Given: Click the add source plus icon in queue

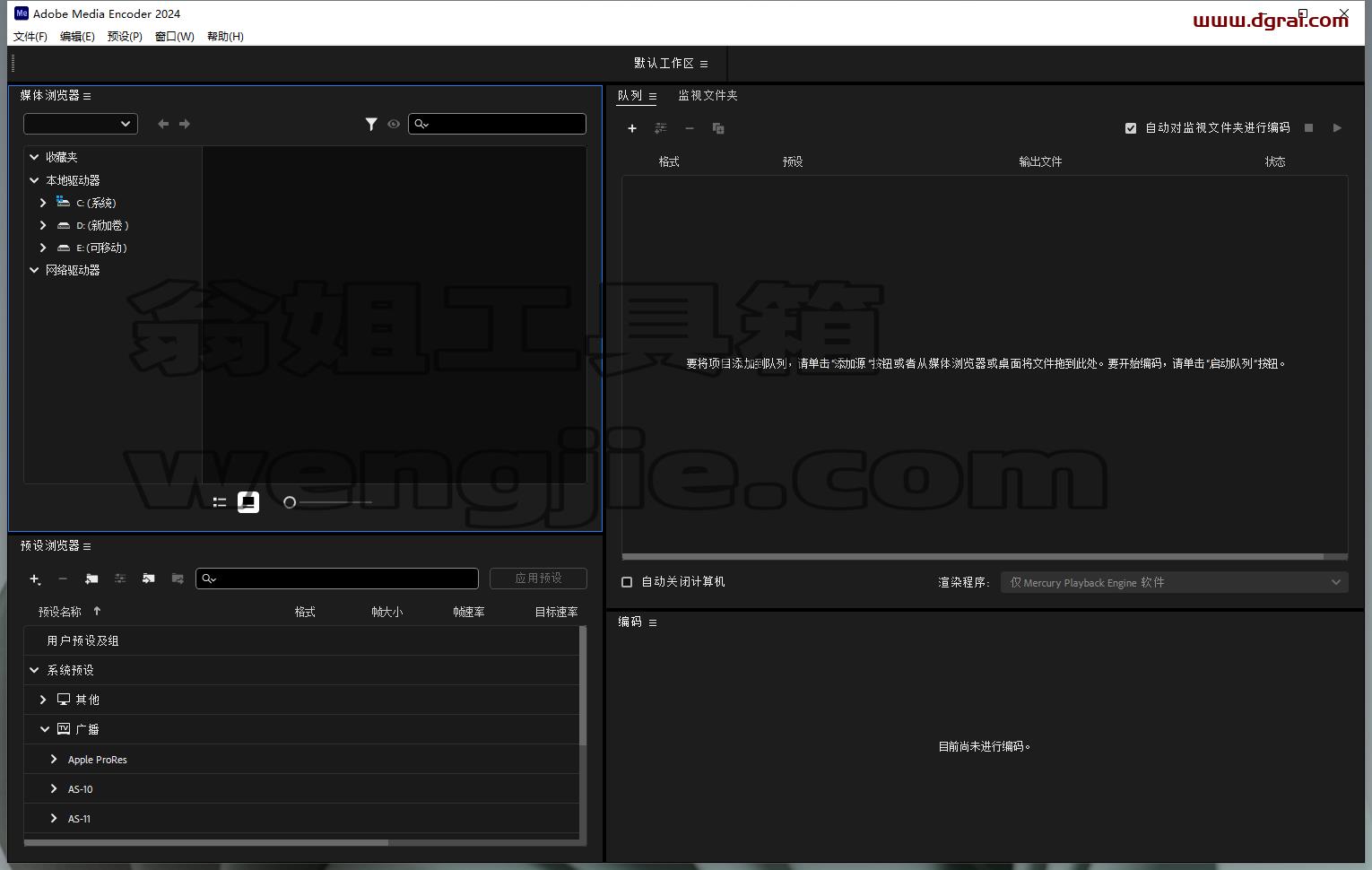Looking at the screenshot, I should click(632, 128).
